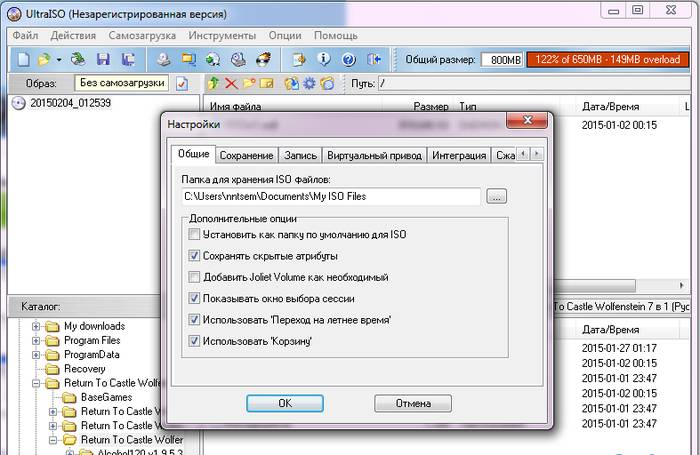700x455 pixels.
Task: Enable 'Установить как папку по умолчанию для ISO'
Action: (194, 234)
